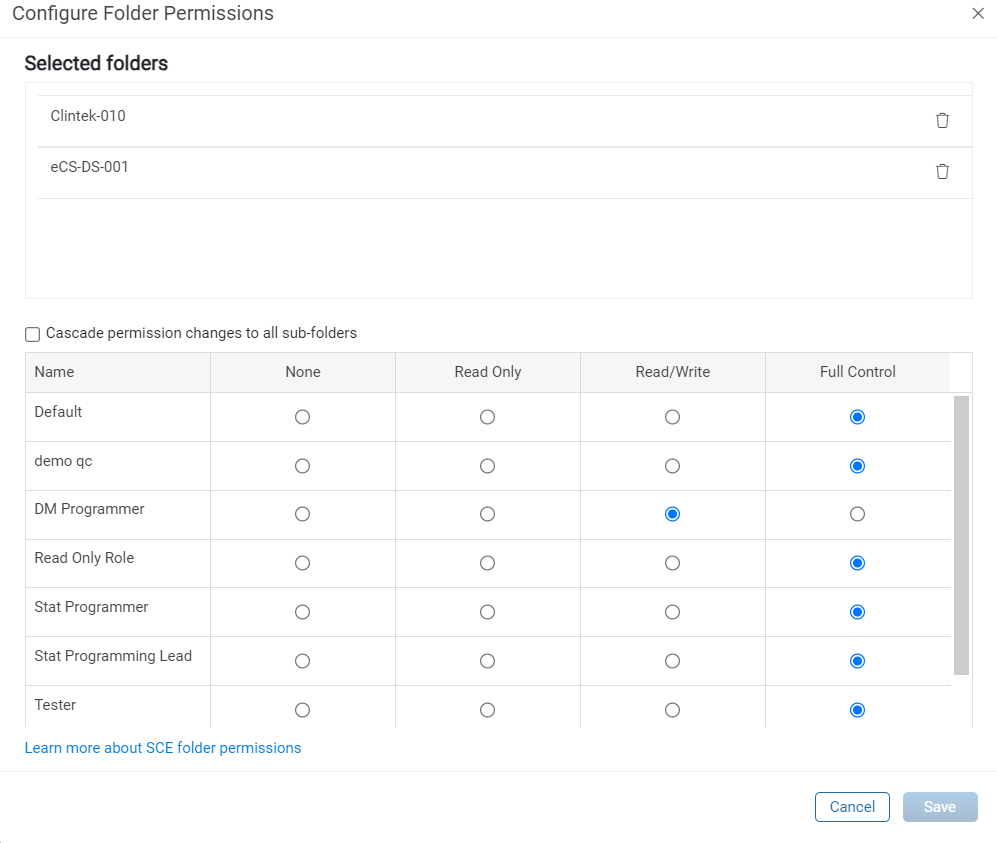Select Full Control for Tester

(x=858, y=710)
